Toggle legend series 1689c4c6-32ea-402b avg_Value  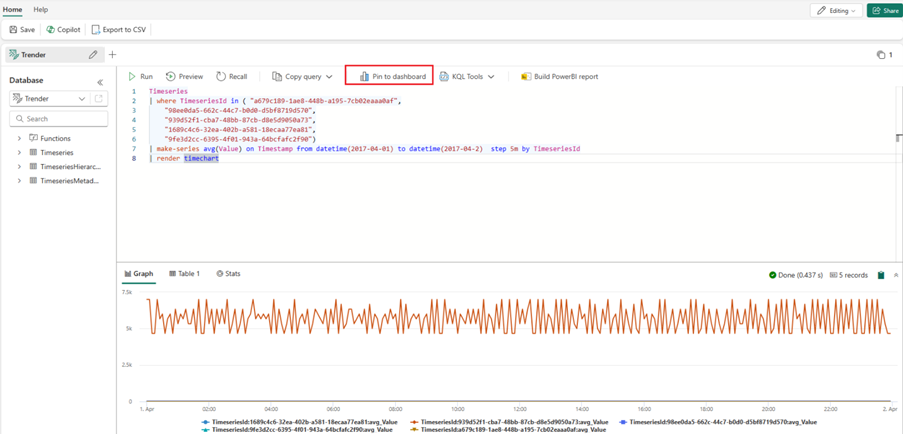click(299, 422)
